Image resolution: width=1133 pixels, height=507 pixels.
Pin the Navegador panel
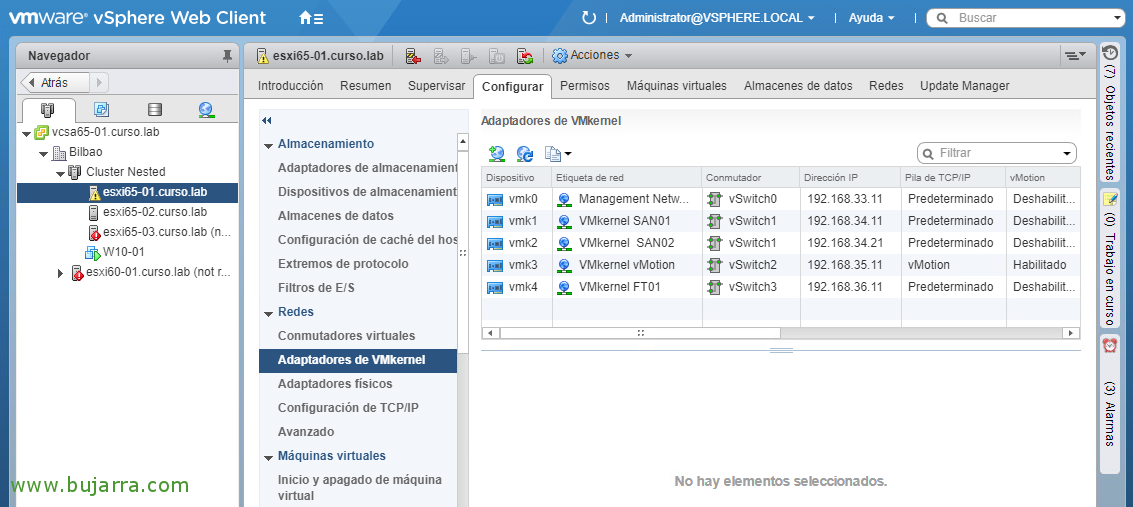point(227,56)
